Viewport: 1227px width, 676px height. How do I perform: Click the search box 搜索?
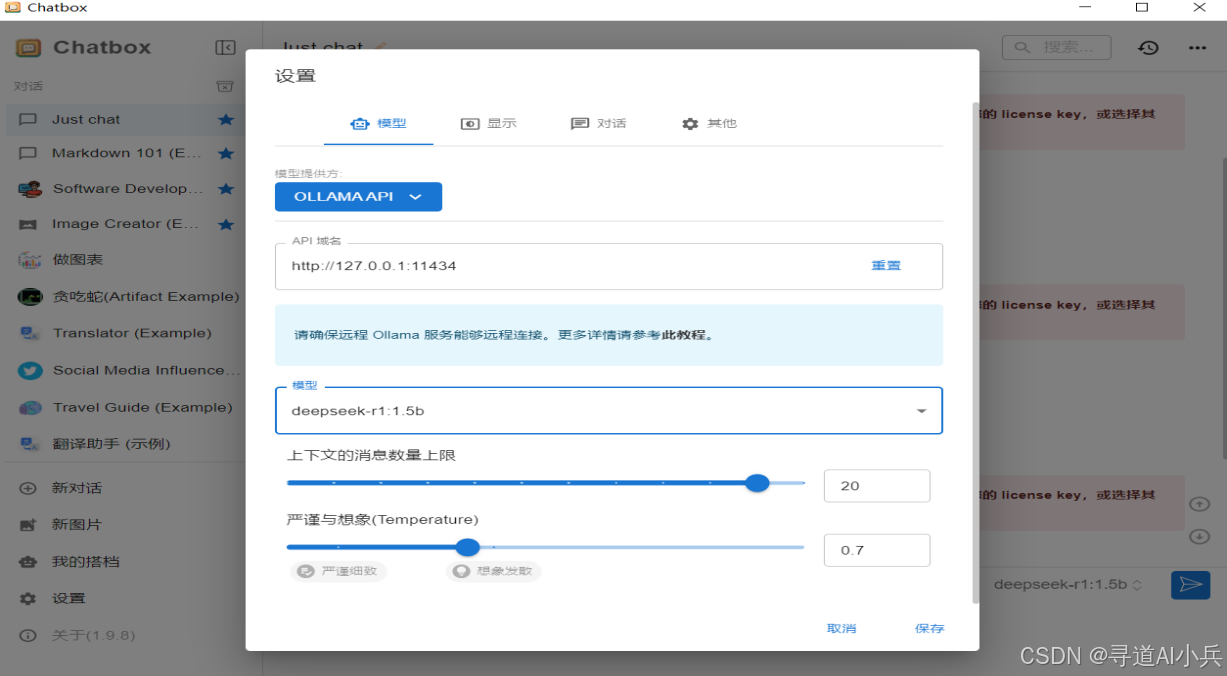(x=1057, y=47)
